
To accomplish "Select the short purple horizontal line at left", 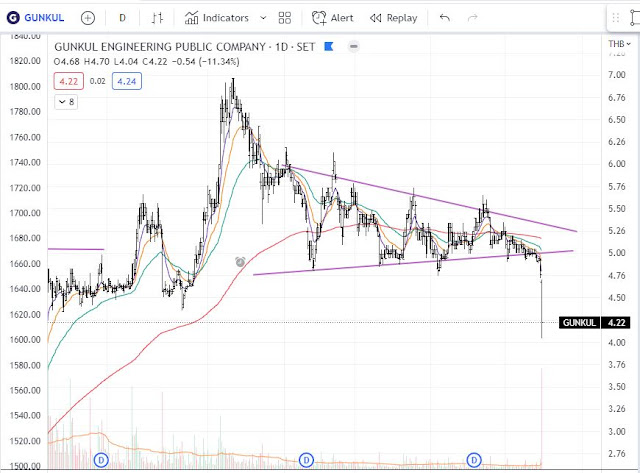I will (76, 249).
